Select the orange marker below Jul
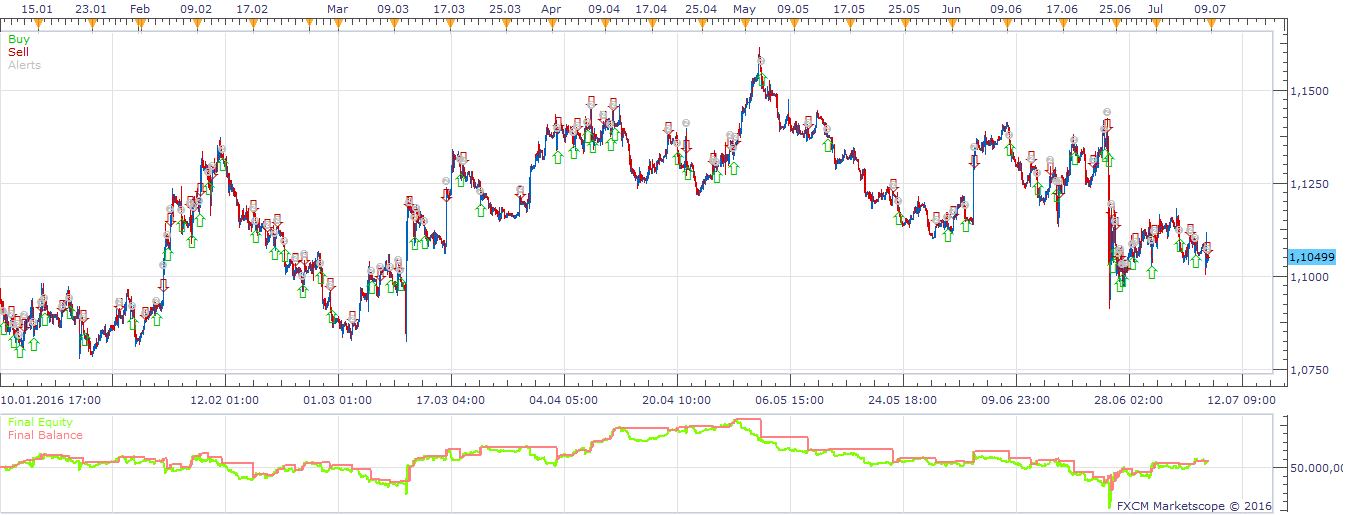The image size is (1345, 515). (1156, 23)
